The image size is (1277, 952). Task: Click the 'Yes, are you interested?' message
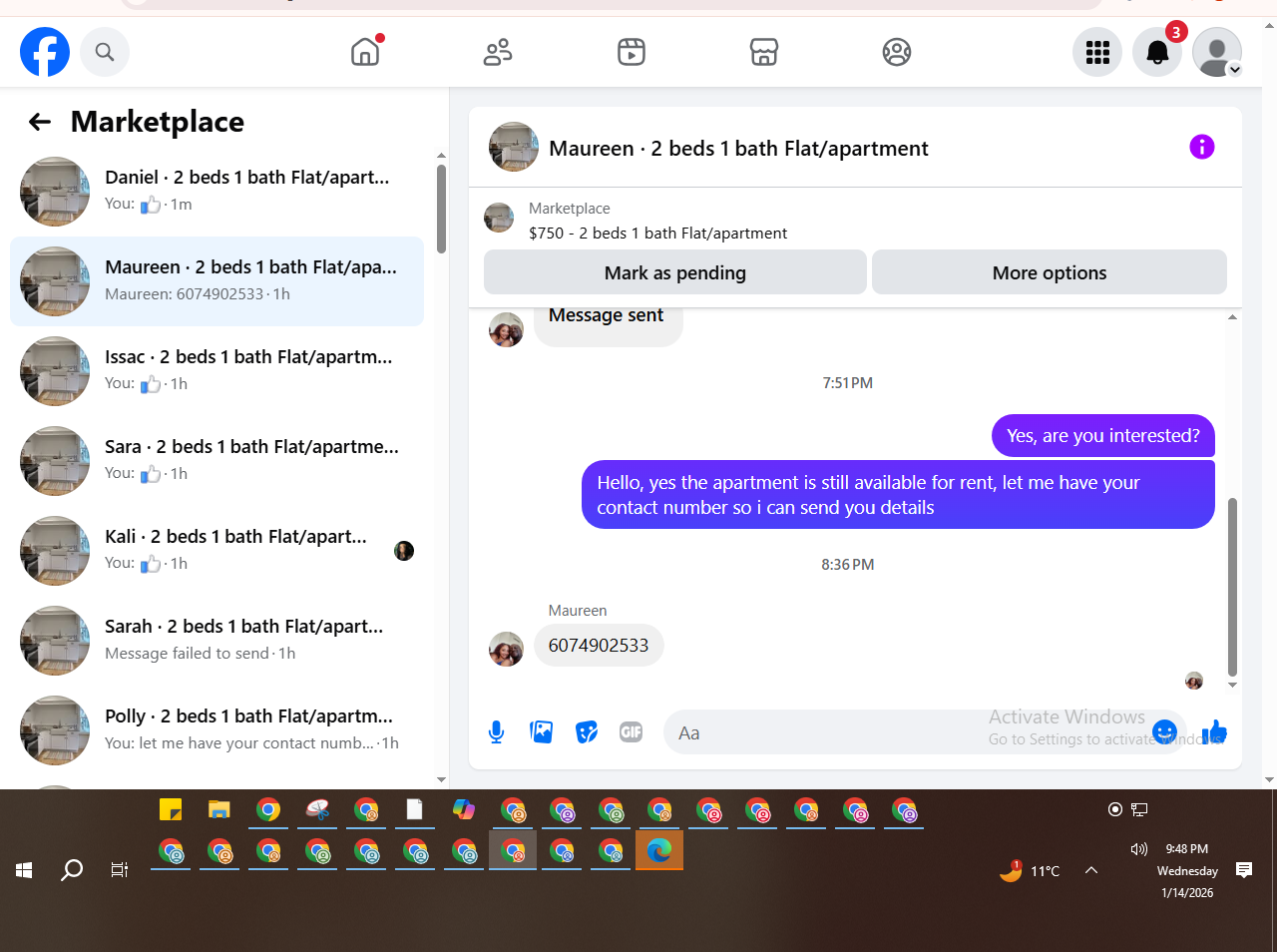[x=1103, y=436]
